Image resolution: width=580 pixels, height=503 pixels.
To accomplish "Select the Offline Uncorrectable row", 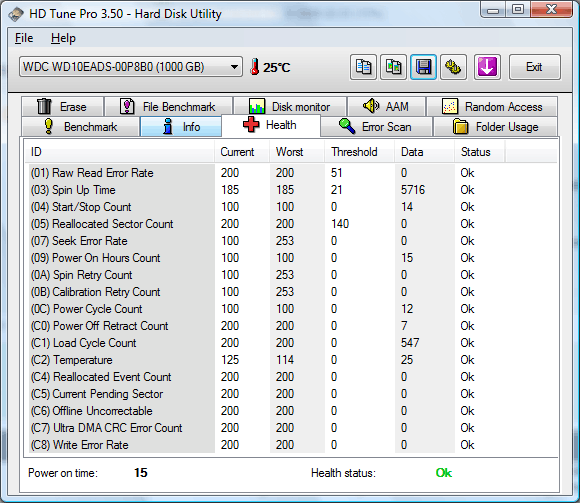I will click(x=291, y=411).
